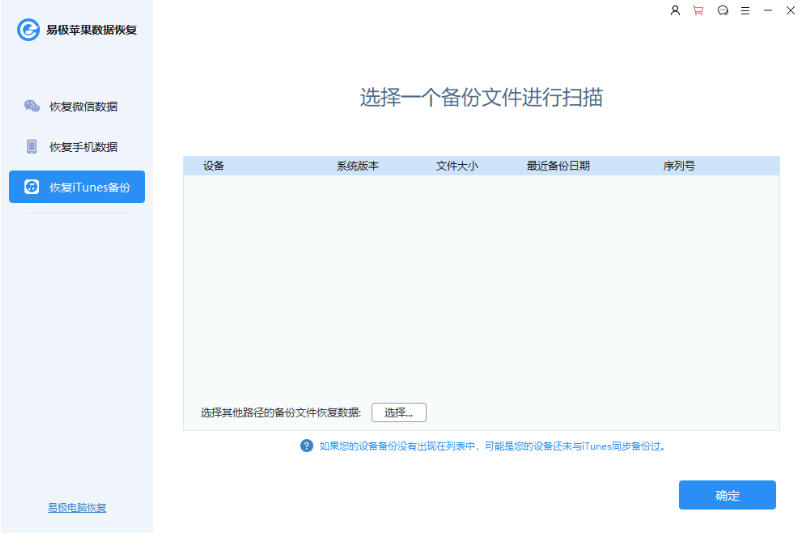The width and height of the screenshot is (804, 537).
Task: Click the WeChat icon in the sidebar
Action: pyautogui.click(x=32, y=106)
